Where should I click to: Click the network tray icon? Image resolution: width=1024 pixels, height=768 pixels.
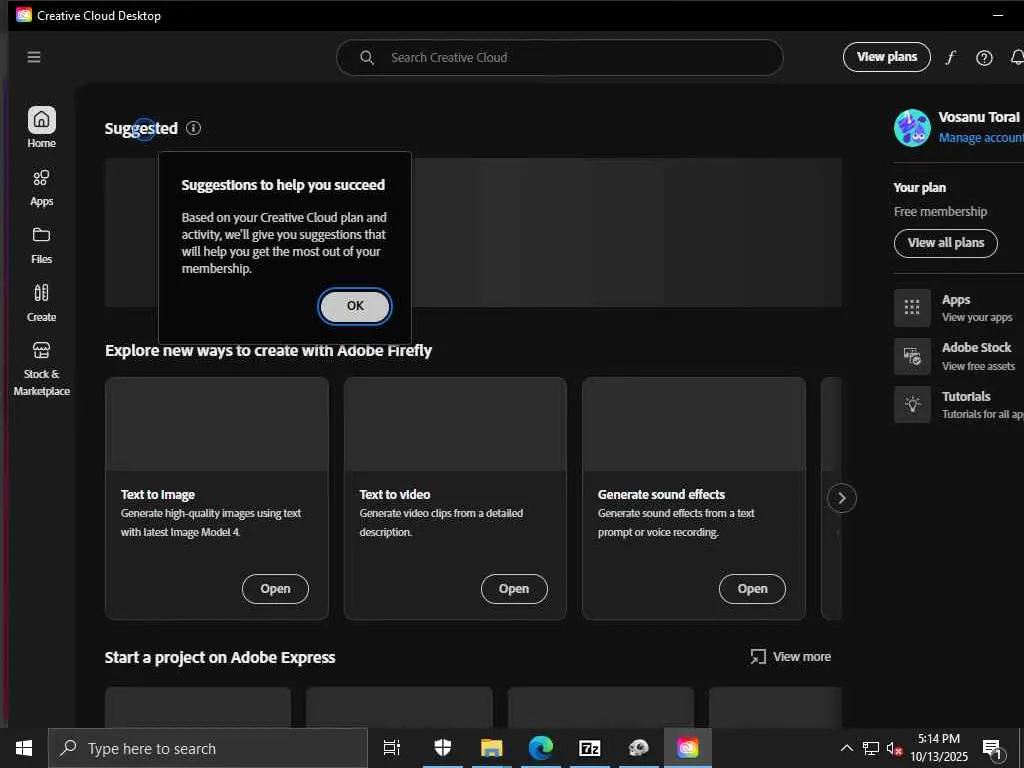[871, 748]
